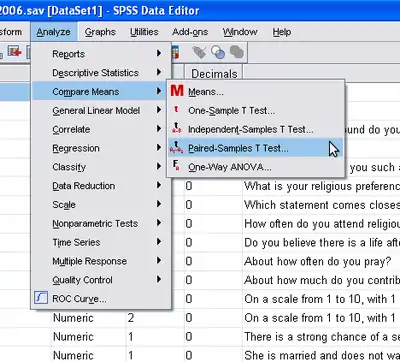Click the red arrow toolbar icon
Viewport: 400px width, 362px height.
pos(15,52)
